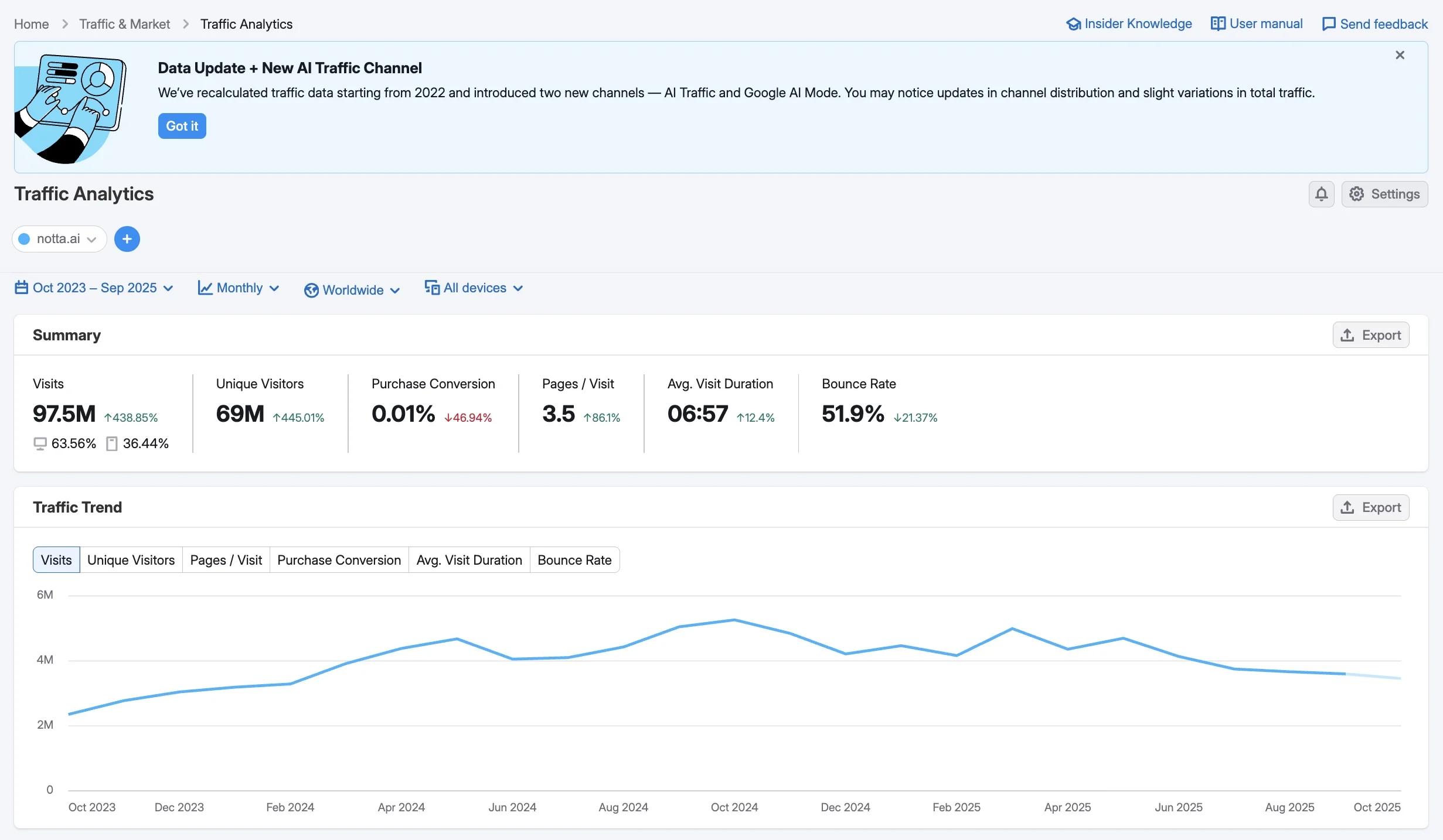Dismiss the banner with Got it

coord(182,125)
